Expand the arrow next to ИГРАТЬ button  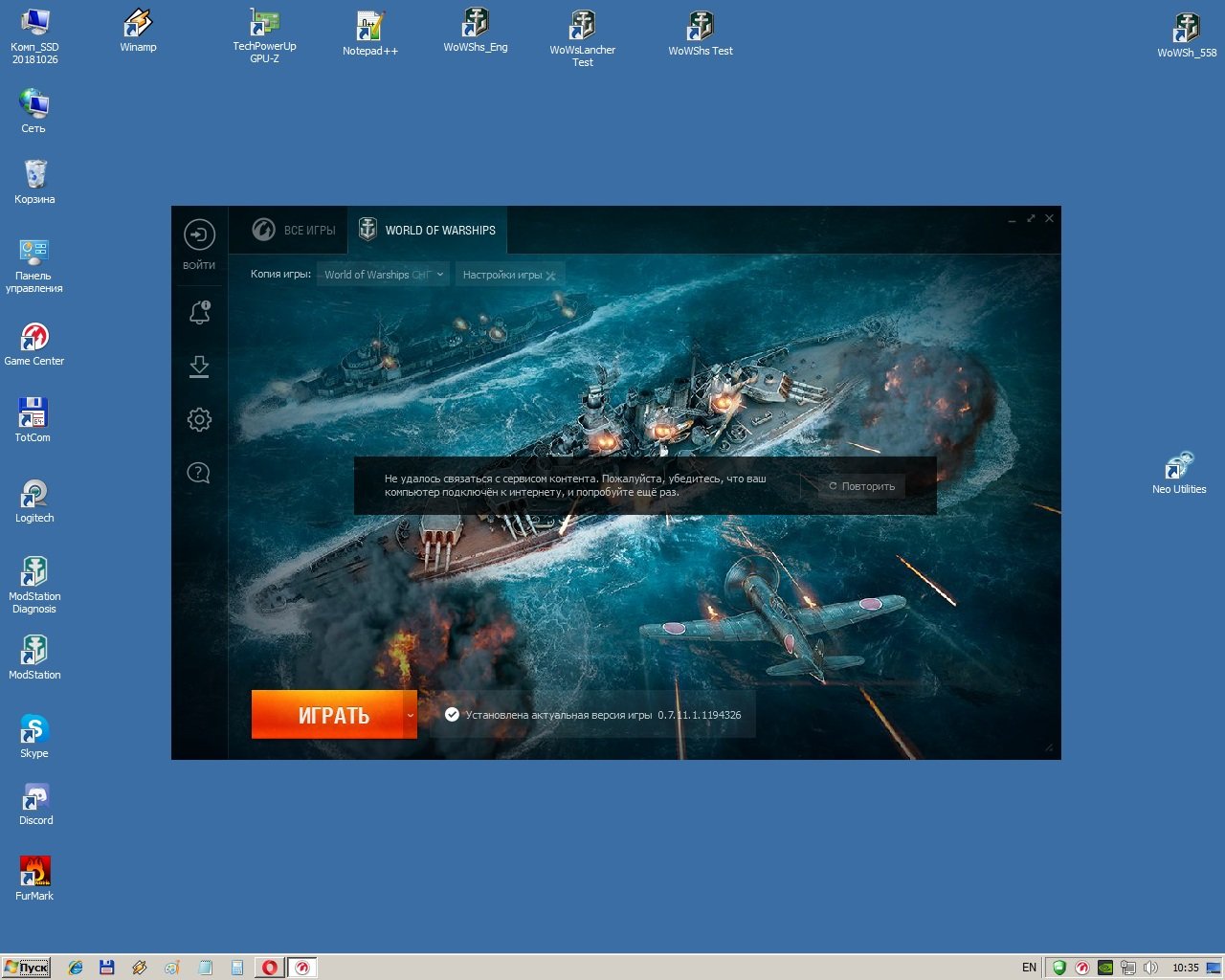[410, 715]
